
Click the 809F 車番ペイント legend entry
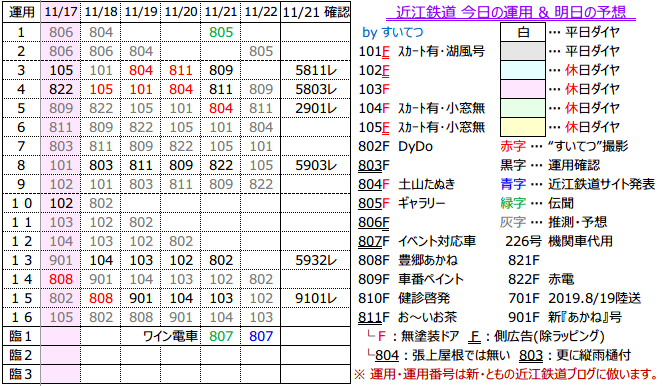point(411,279)
